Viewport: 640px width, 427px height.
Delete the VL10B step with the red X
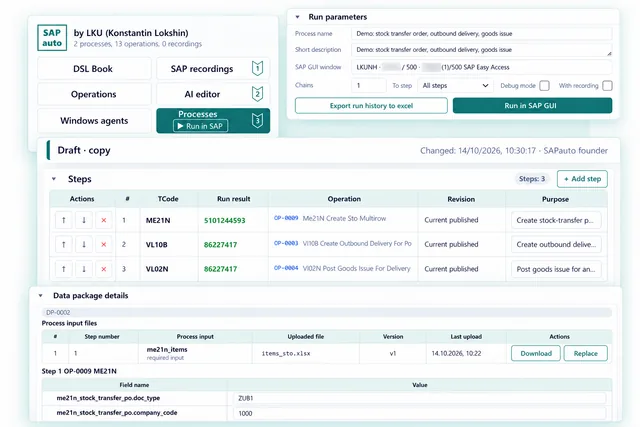104,245
